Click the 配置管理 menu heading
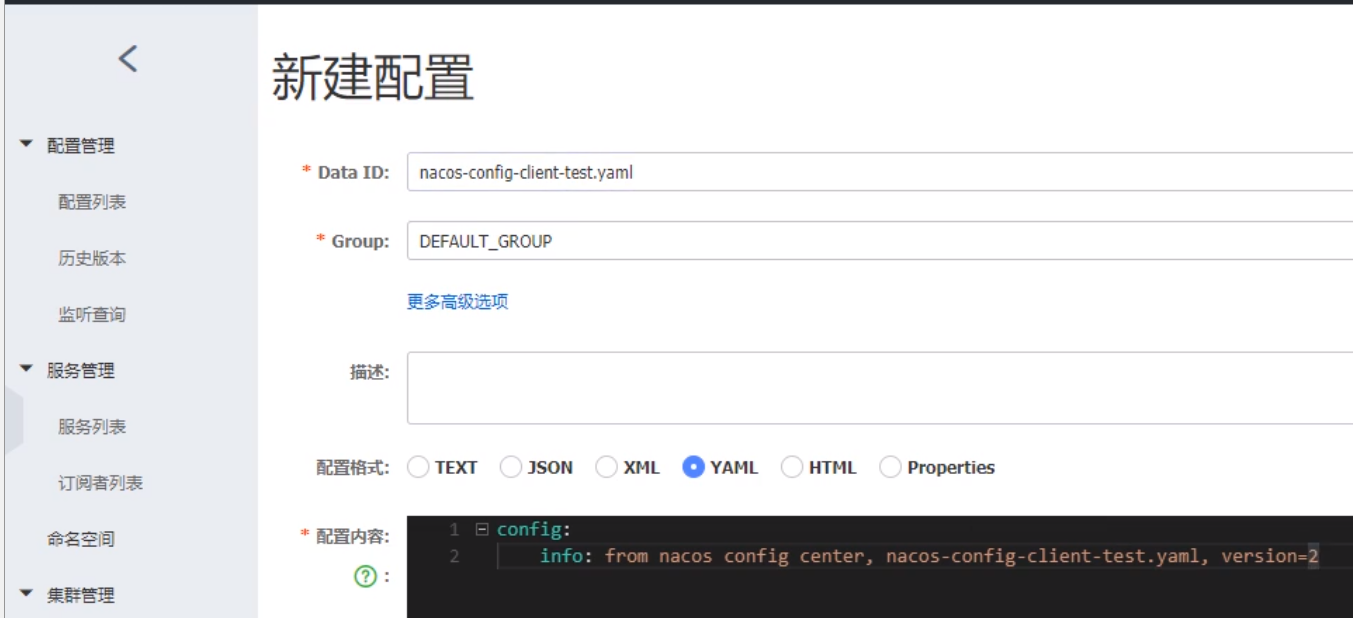Screen dimensions: 1353x618 (81, 146)
